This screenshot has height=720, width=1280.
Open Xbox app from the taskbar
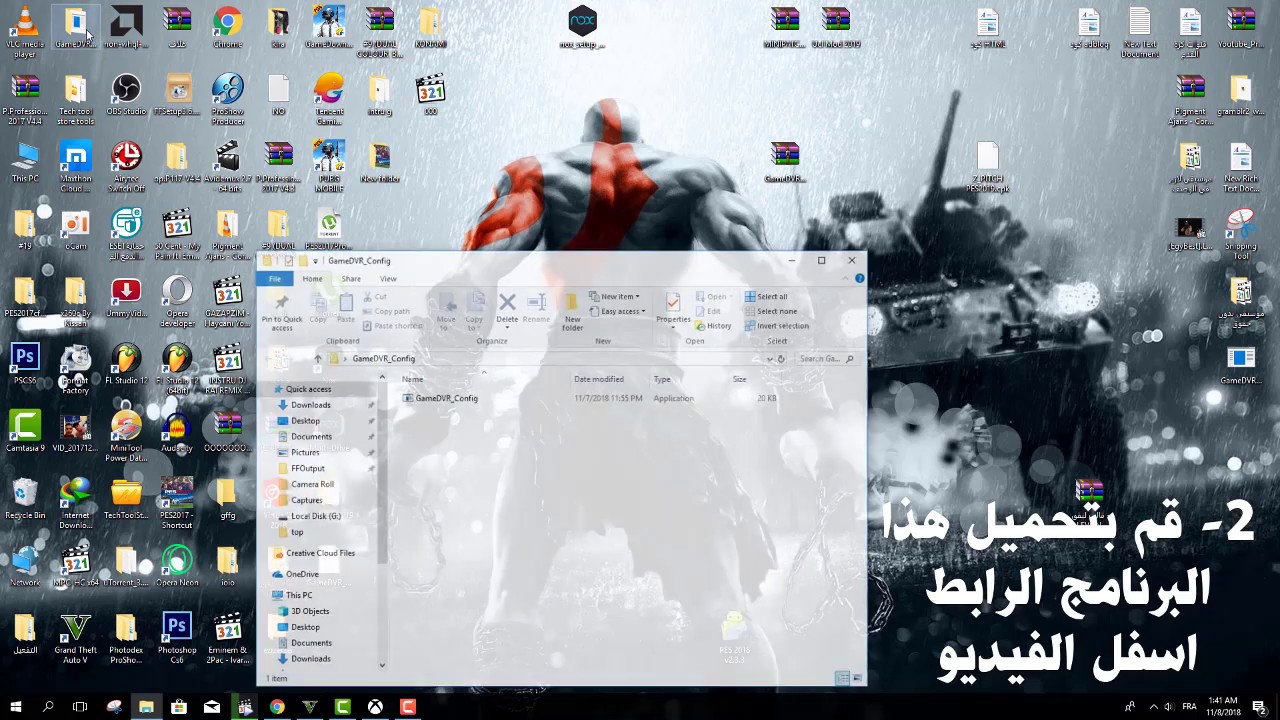pos(375,707)
